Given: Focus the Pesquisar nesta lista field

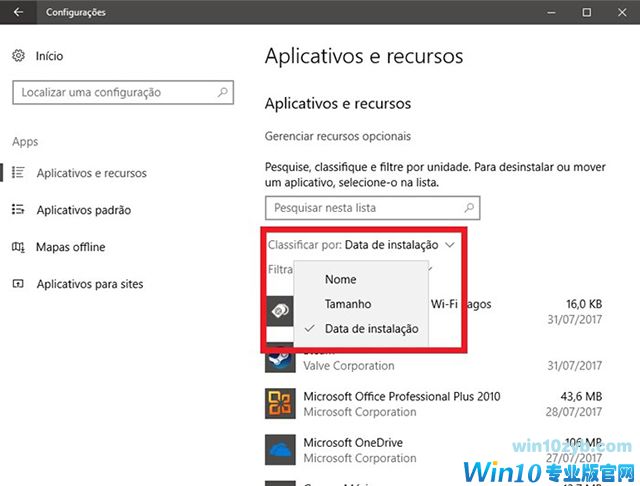Looking at the screenshot, I should [x=372, y=208].
